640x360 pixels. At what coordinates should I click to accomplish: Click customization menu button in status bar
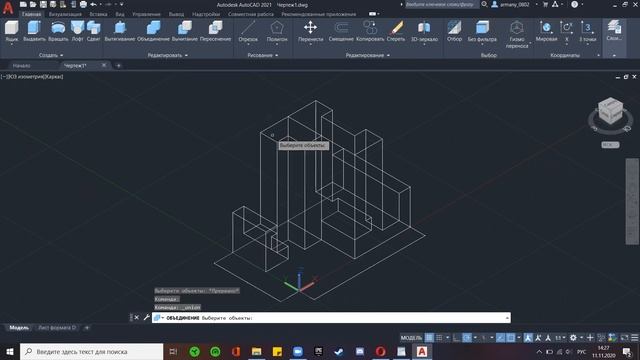point(635,338)
